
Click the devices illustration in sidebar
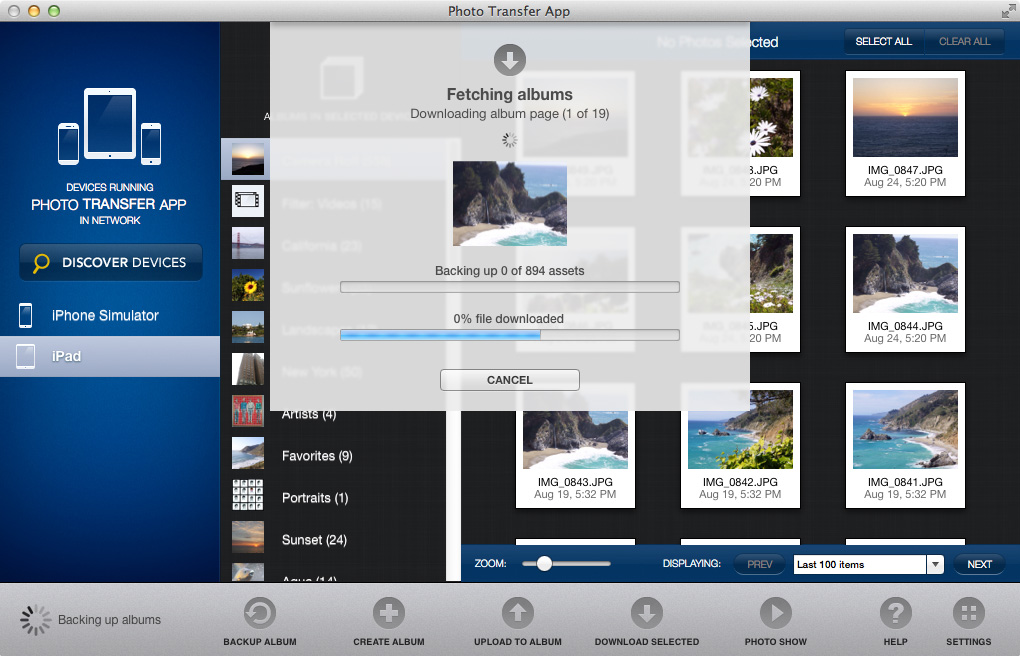[109, 126]
